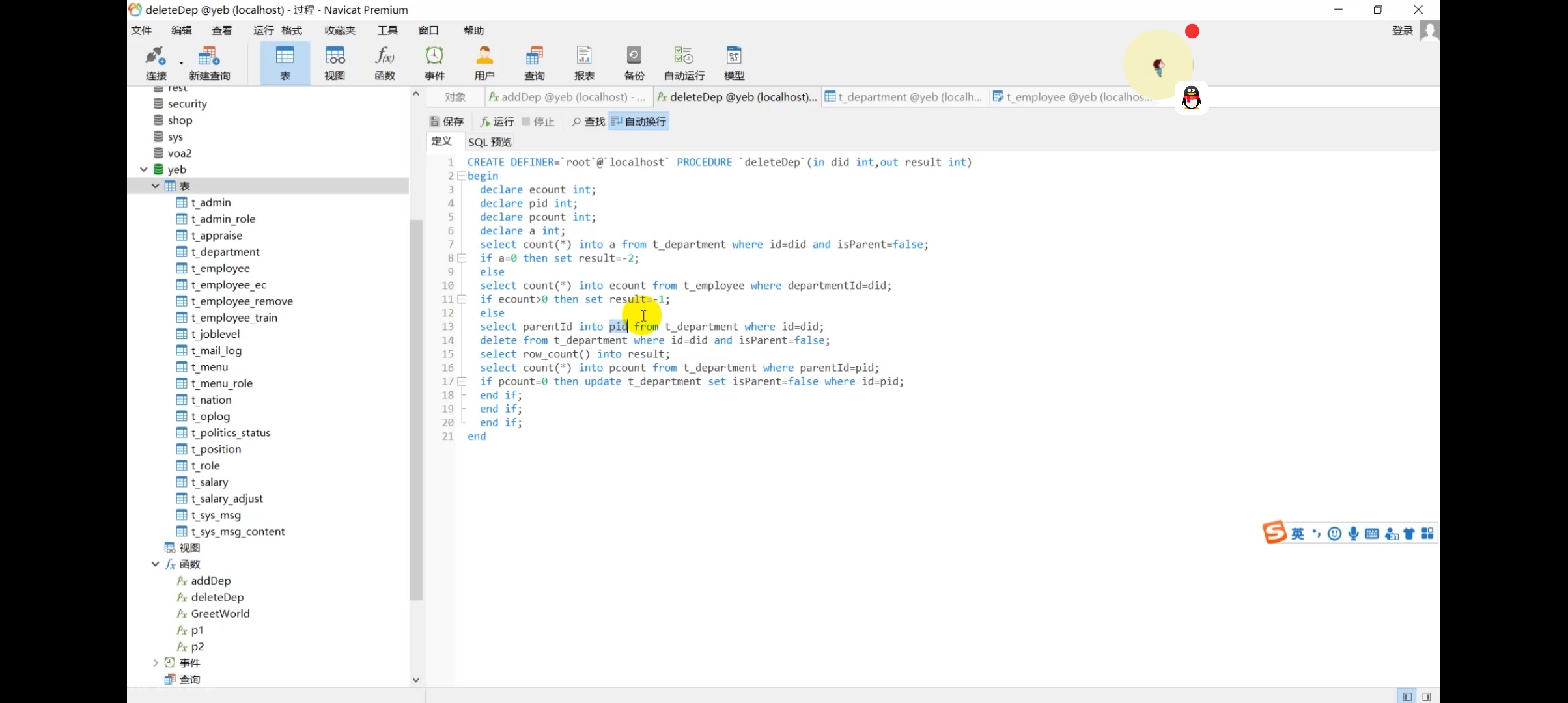The width and height of the screenshot is (1568, 703).
Task: Open the 连接 (Connection) toolbar icon
Action: (x=156, y=62)
